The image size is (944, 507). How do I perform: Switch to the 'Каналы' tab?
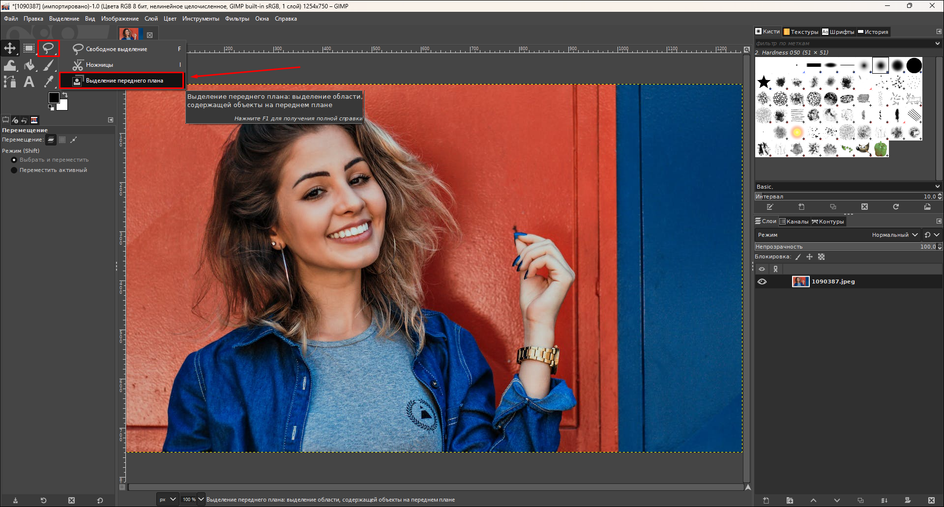click(794, 222)
